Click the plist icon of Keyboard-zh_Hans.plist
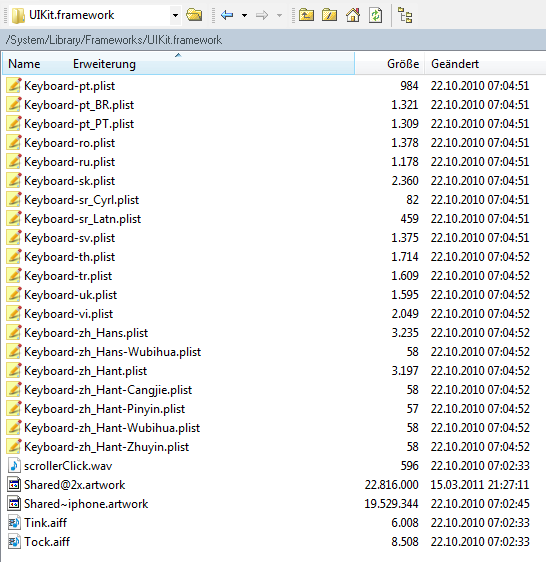Viewport: 546px width, 562px height. [14, 333]
